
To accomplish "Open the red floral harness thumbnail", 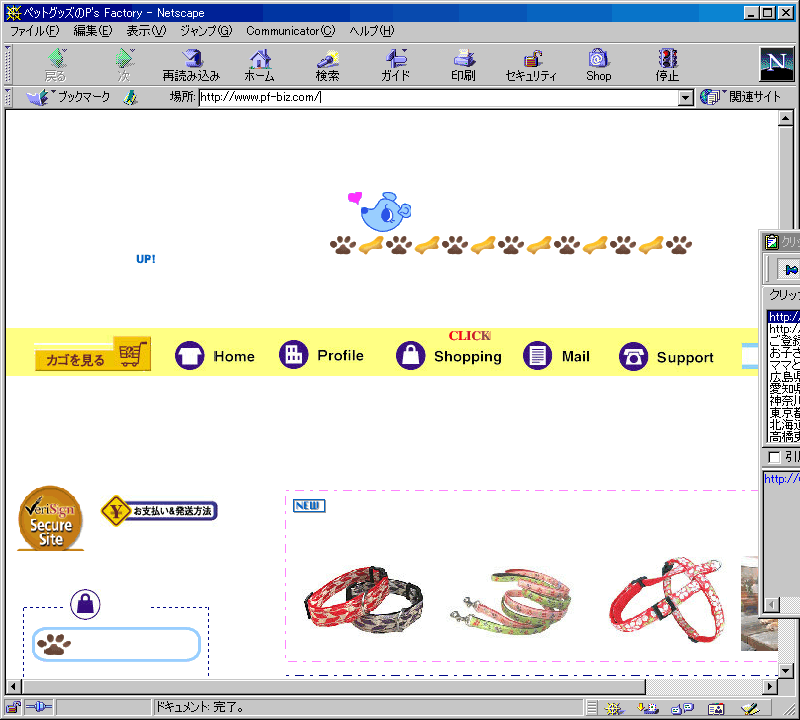I will [666, 599].
